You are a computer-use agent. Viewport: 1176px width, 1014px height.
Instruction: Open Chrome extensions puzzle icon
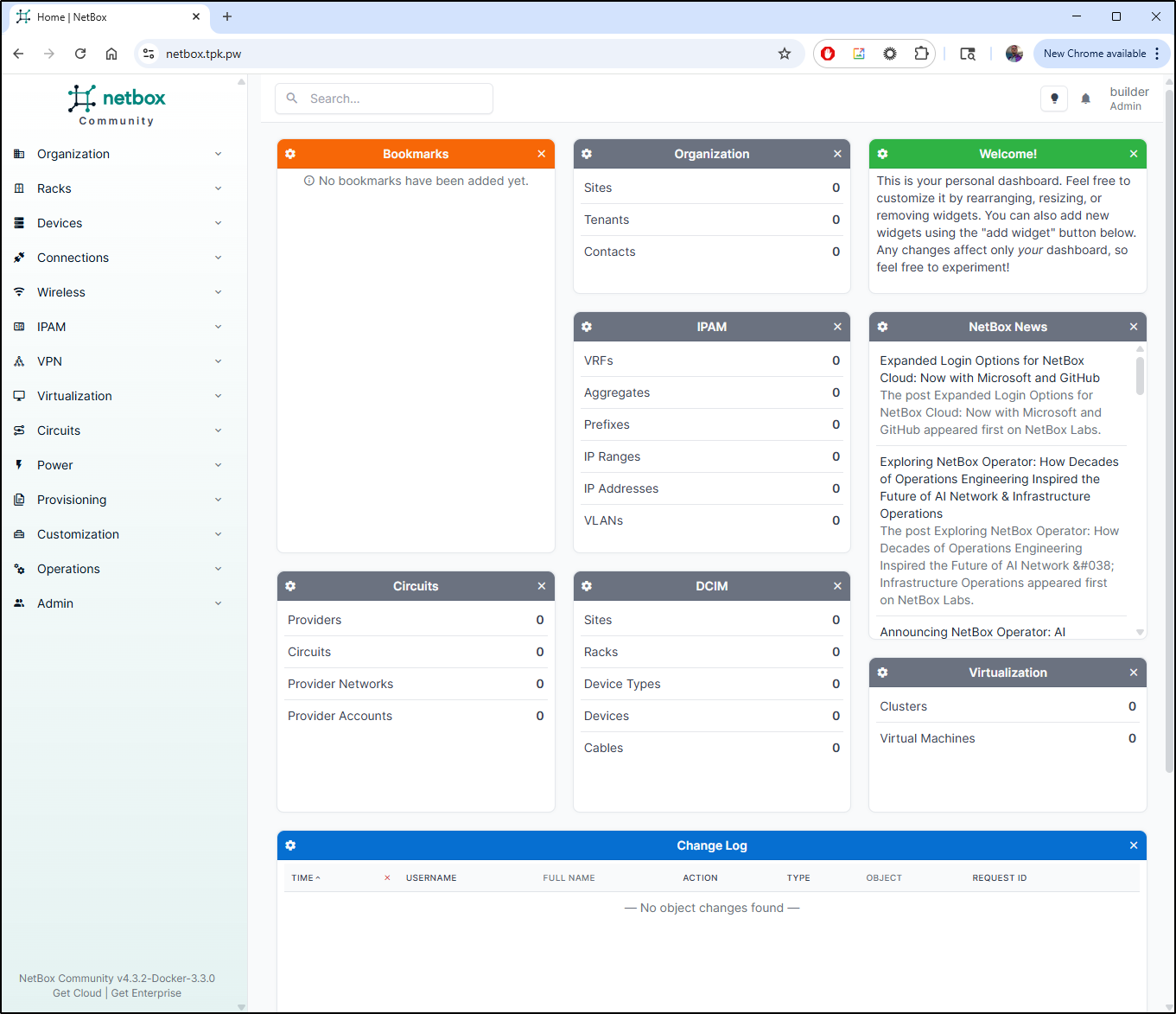pyautogui.click(x=921, y=54)
